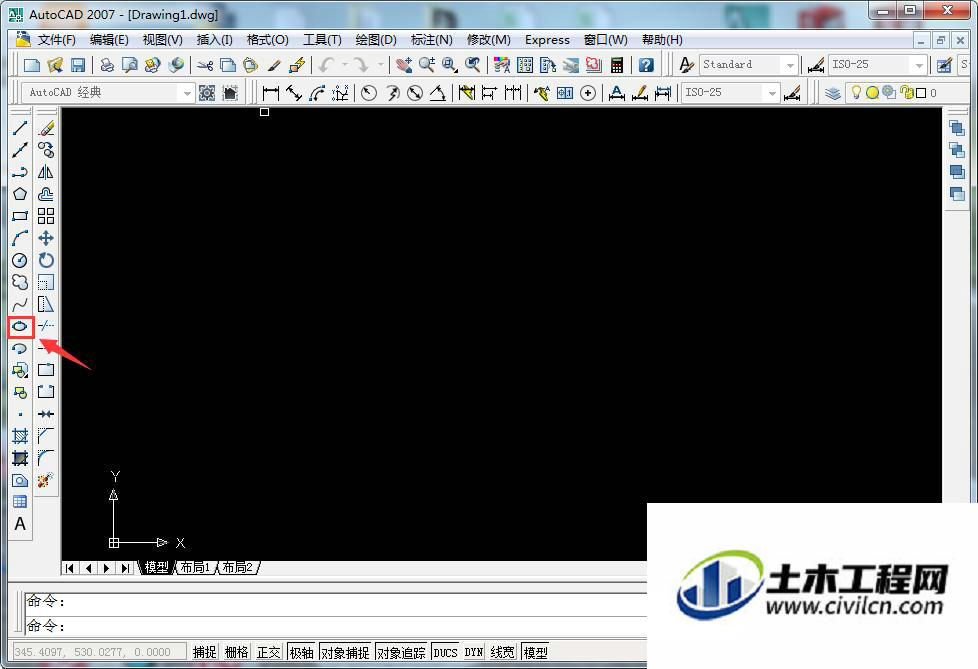
Task: Select the Spline tool
Action: [x=20, y=304]
